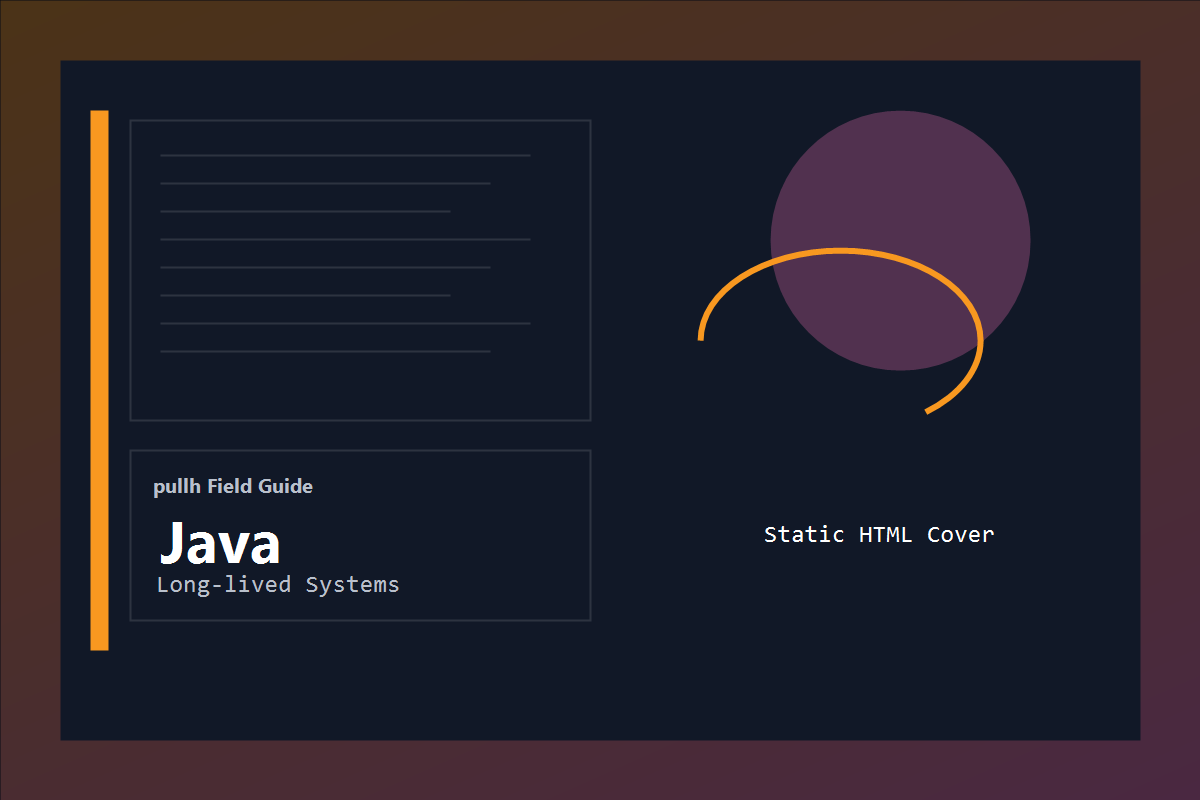This screenshot has width=1200, height=800.
Task: Click the second placeholder line from top
Action: click(x=325, y=184)
